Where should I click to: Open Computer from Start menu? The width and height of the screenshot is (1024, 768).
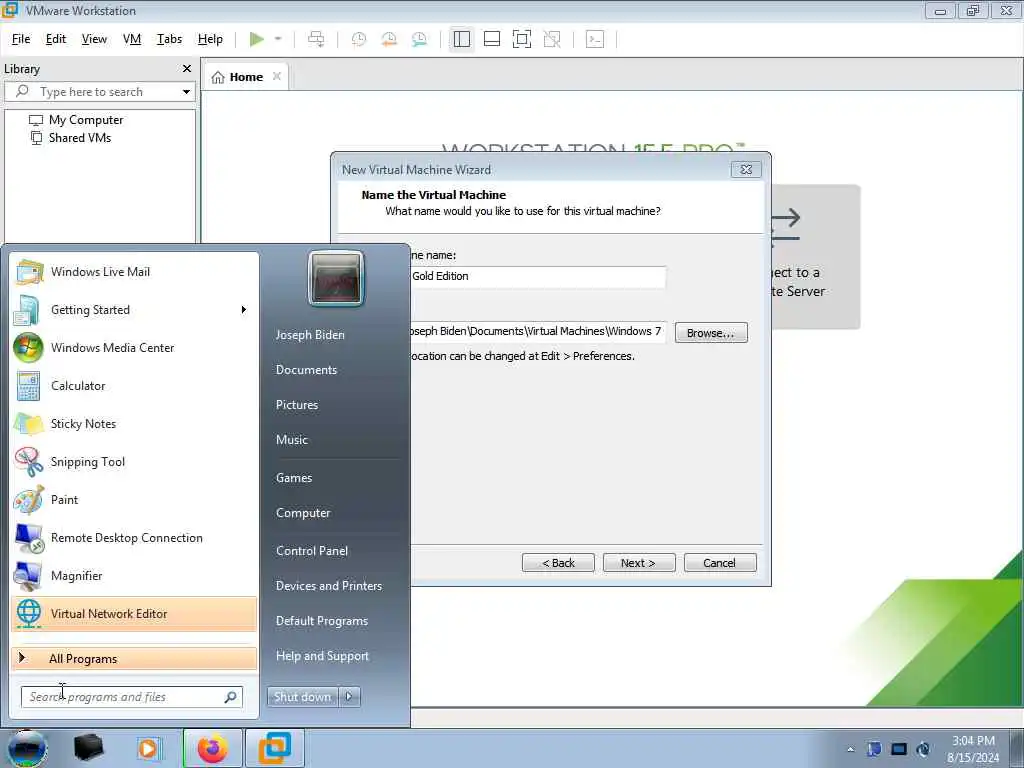click(303, 513)
